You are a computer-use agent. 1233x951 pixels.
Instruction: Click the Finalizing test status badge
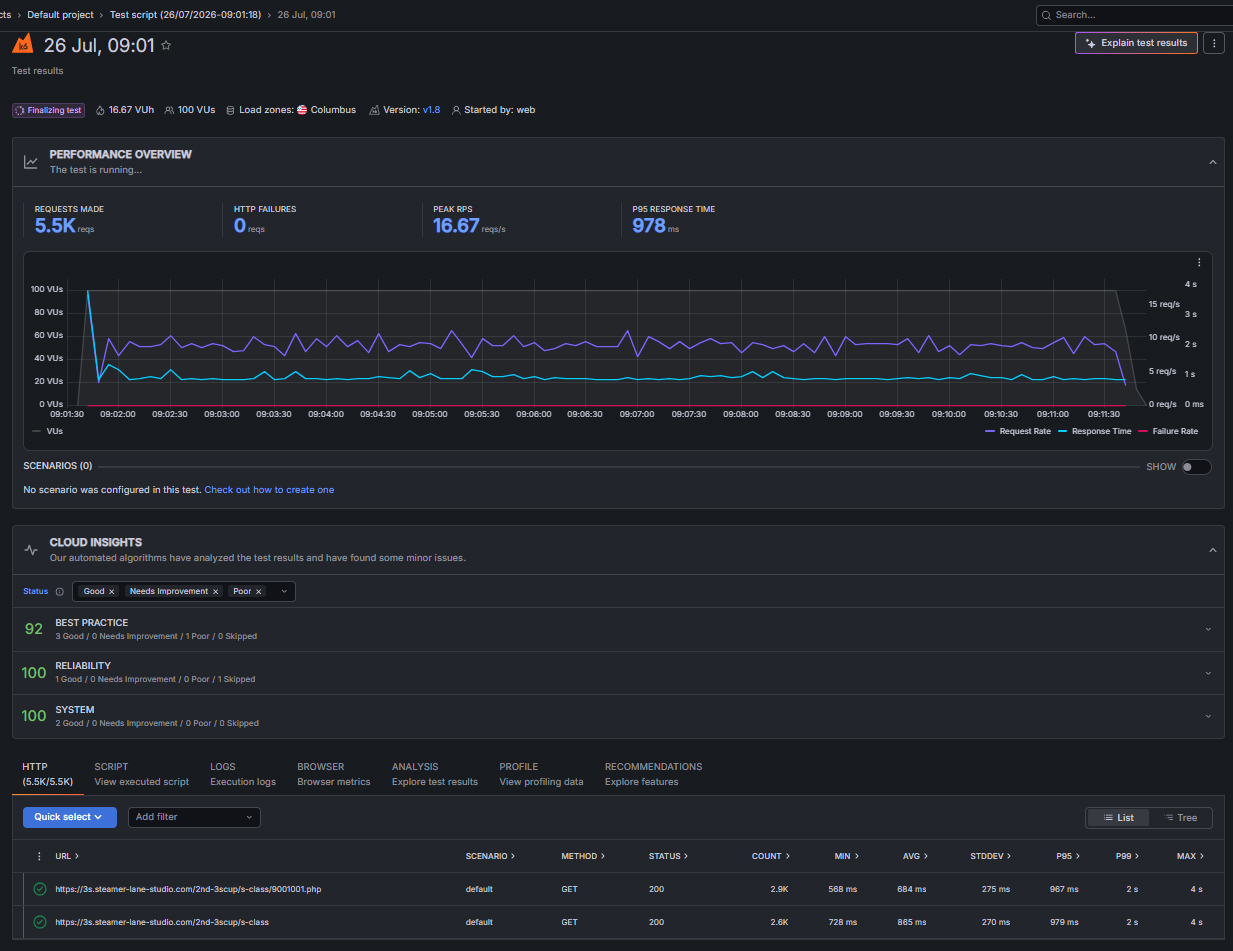coord(49,110)
